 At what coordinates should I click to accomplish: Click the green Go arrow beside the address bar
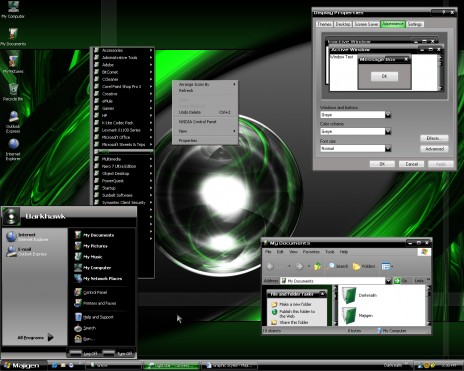pos(397,281)
